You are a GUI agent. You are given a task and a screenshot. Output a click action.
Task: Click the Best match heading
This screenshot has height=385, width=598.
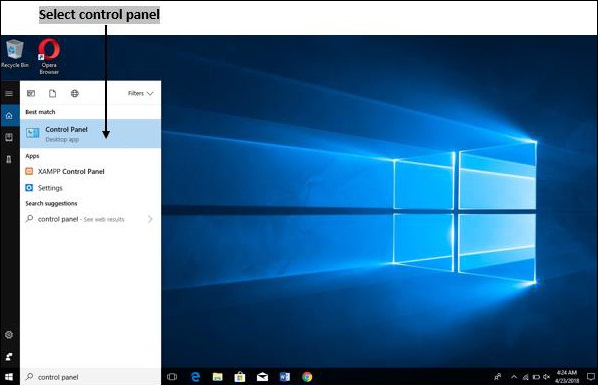[x=40, y=112]
